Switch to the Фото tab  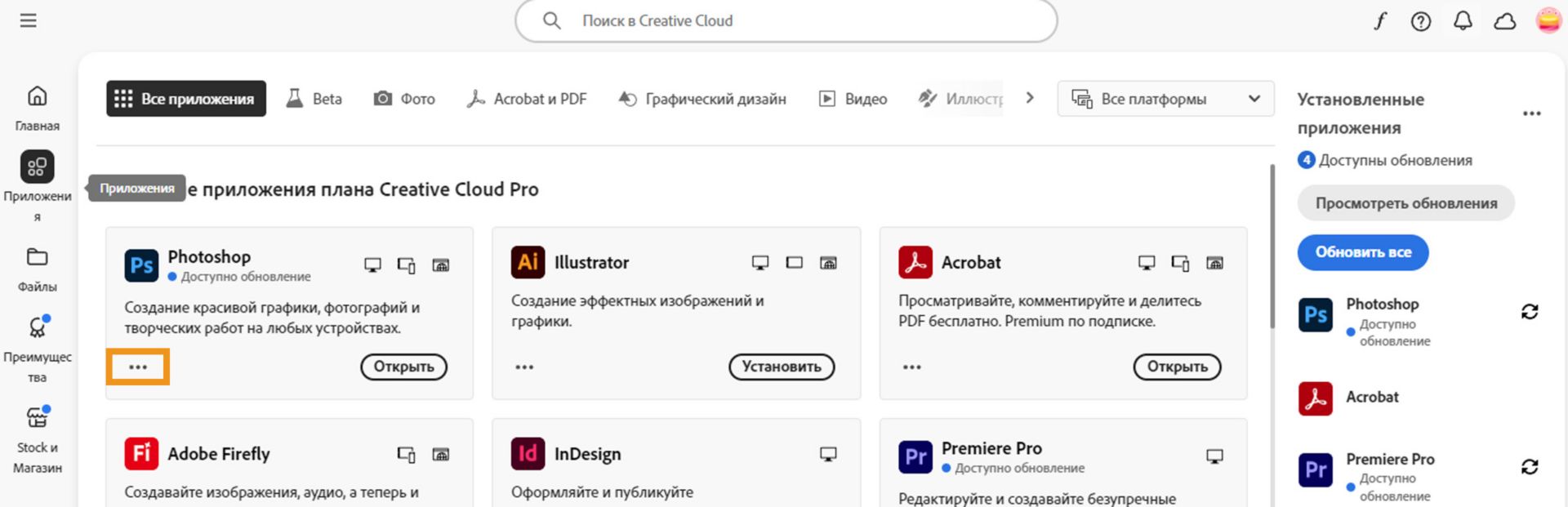click(404, 99)
